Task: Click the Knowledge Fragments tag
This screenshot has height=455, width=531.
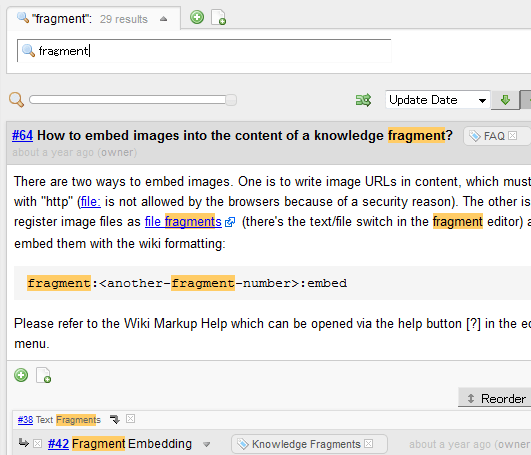Action: click(306, 444)
